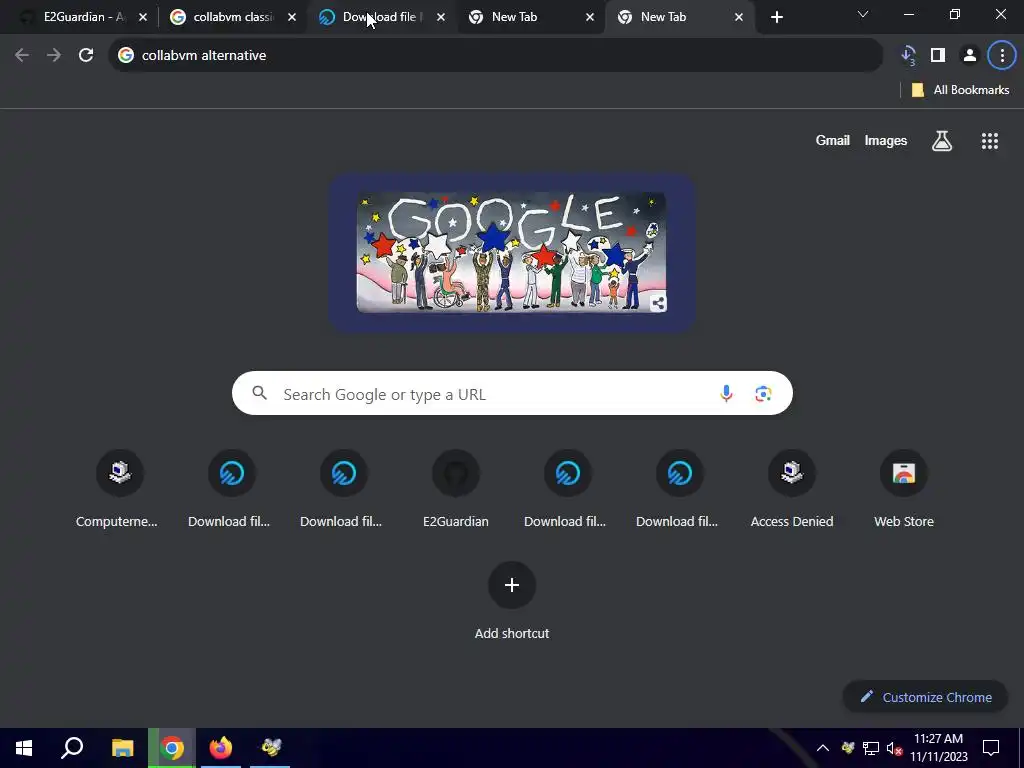Open the network tray icon

point(871,748)
